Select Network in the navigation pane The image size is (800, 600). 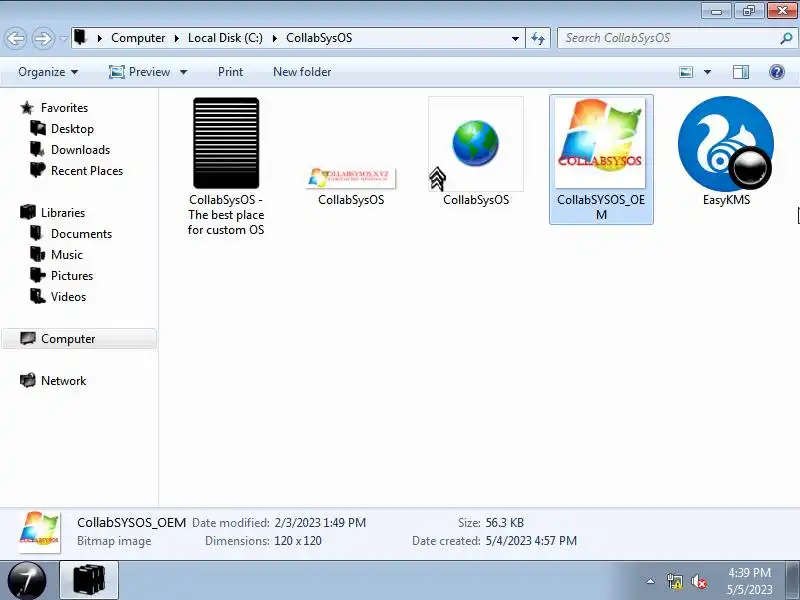click(64, 381)
